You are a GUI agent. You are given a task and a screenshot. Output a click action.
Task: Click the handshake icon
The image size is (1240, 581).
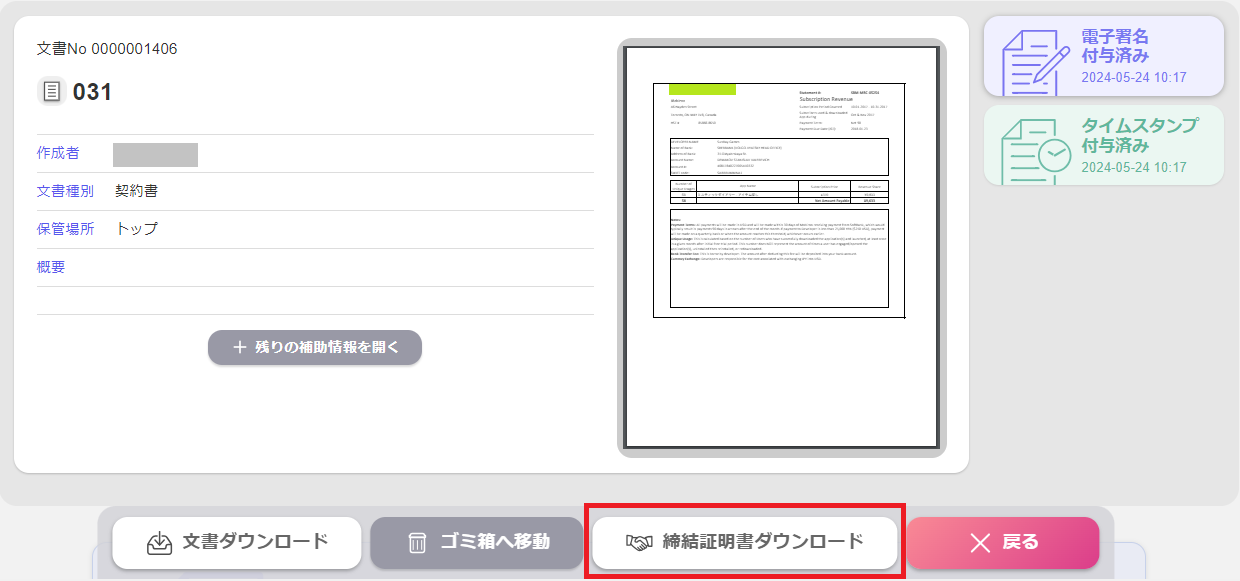[639, 543]
